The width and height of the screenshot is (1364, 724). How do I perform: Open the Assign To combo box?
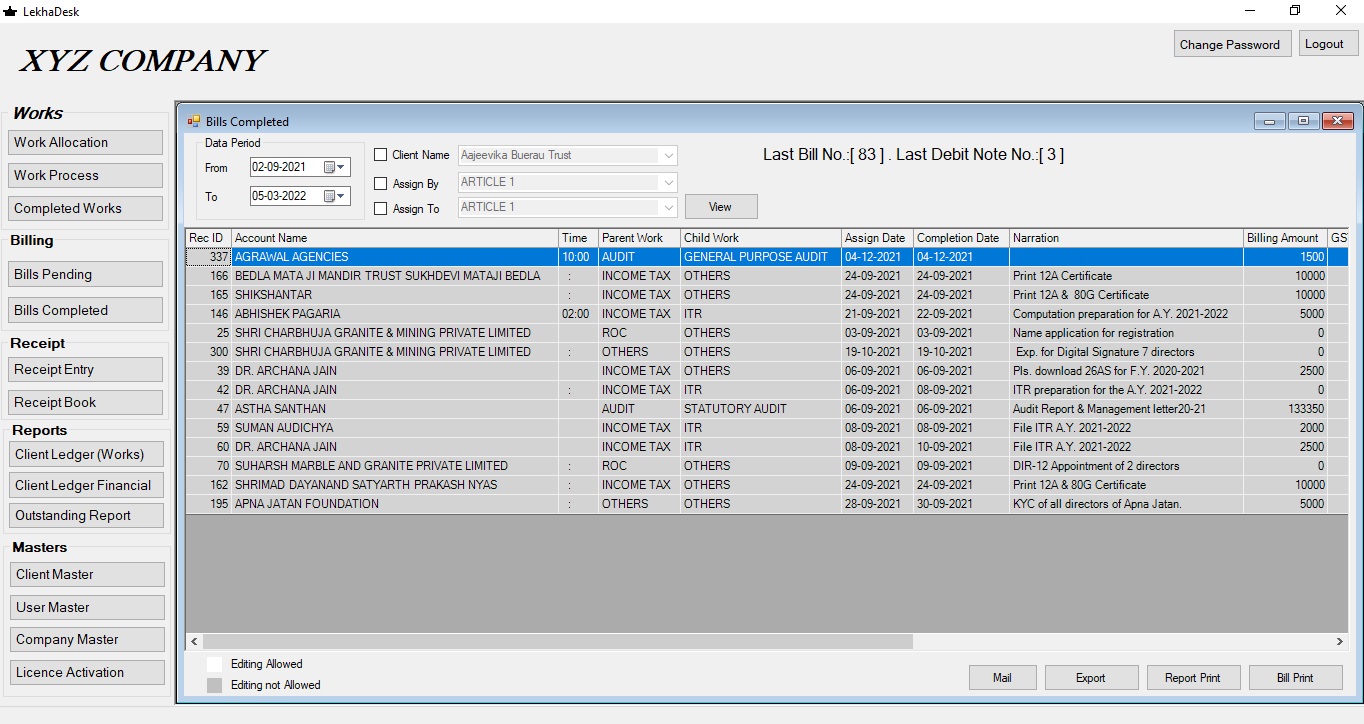pyautogui.click(x=668, y=207)
